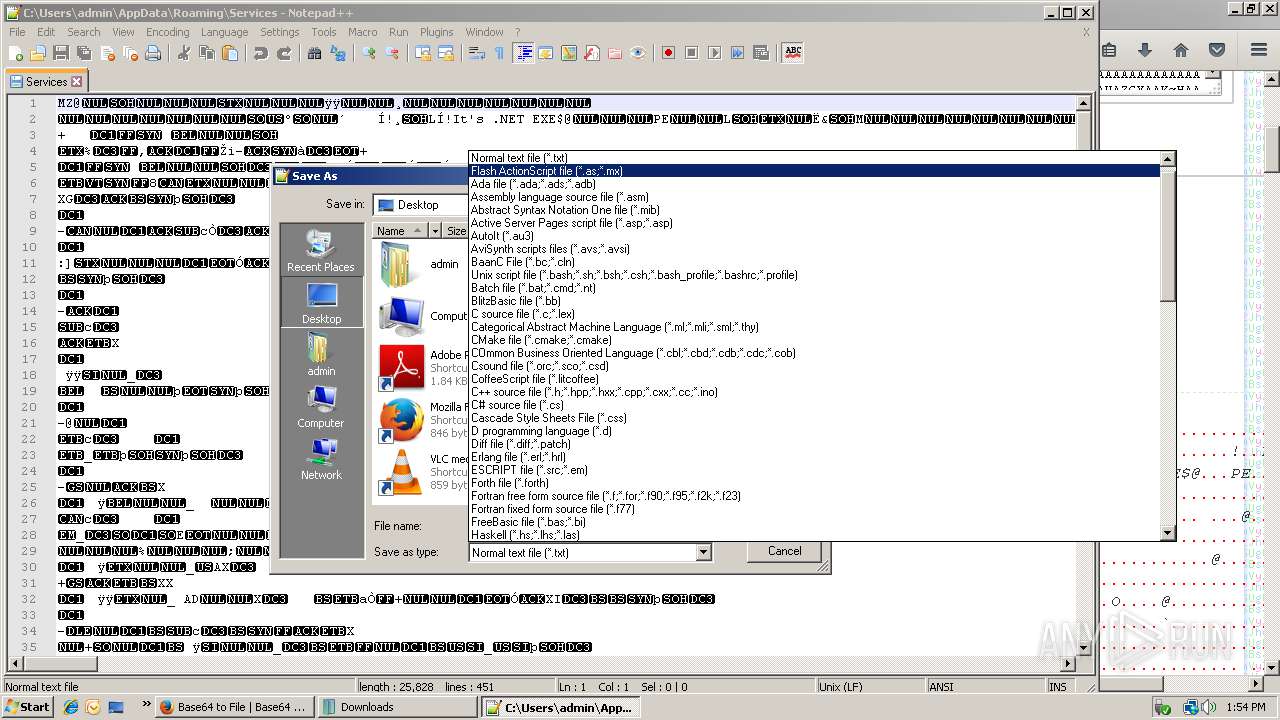This screenshot has height=720, width=1280.
Task: Click the Windows Start button
Action: coord(27,706)
